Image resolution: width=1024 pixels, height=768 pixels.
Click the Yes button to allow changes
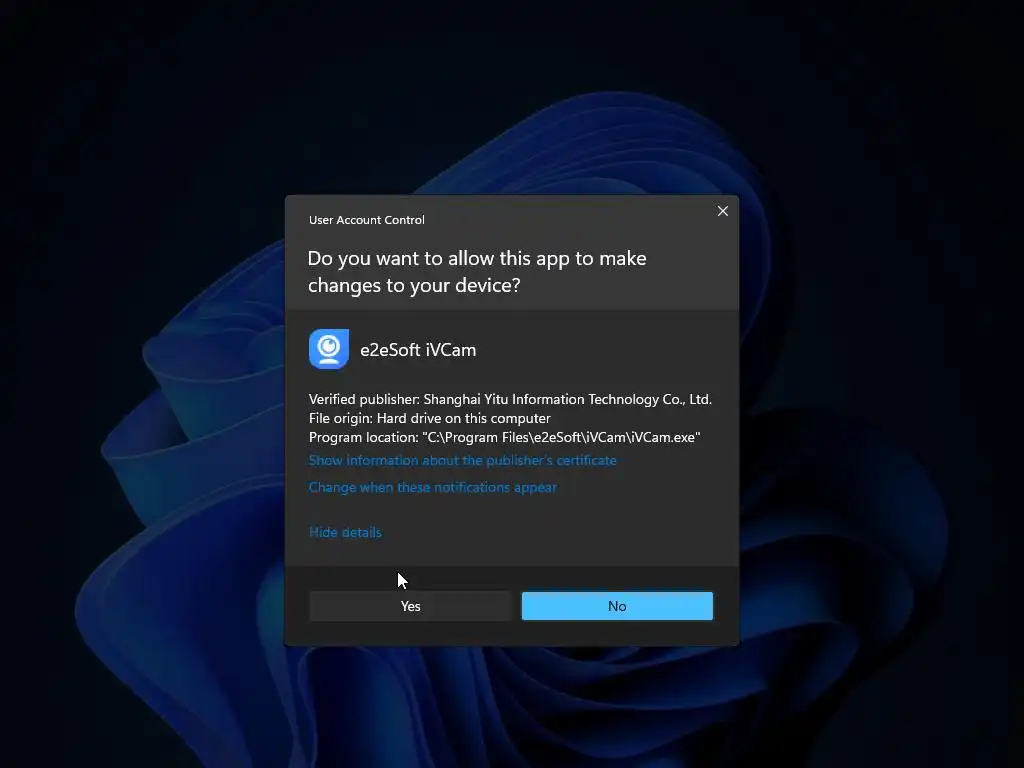[410, 606]
